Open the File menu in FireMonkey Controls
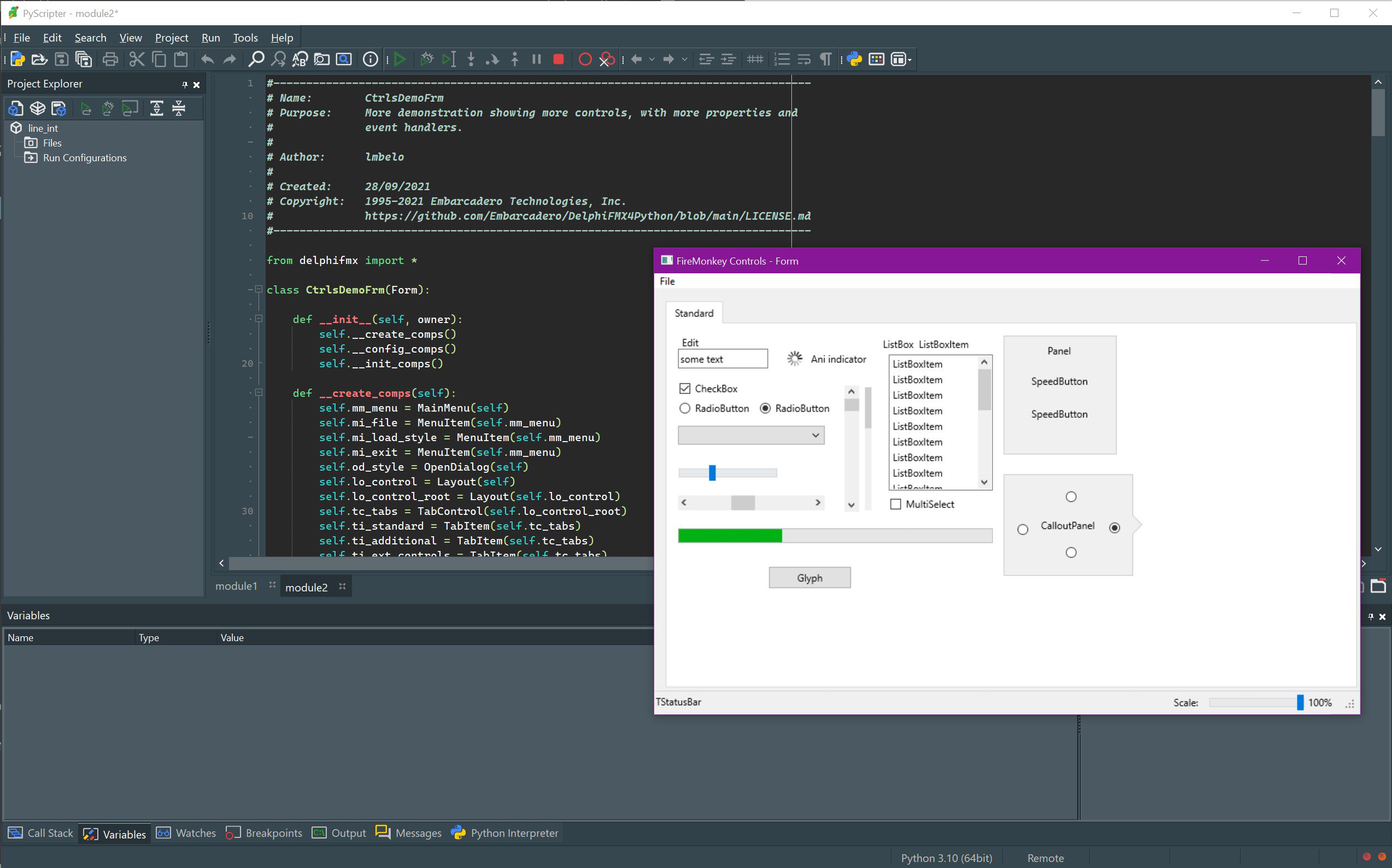The width and height of the screenshot is (1392, 868). click(x=667, y=281)
